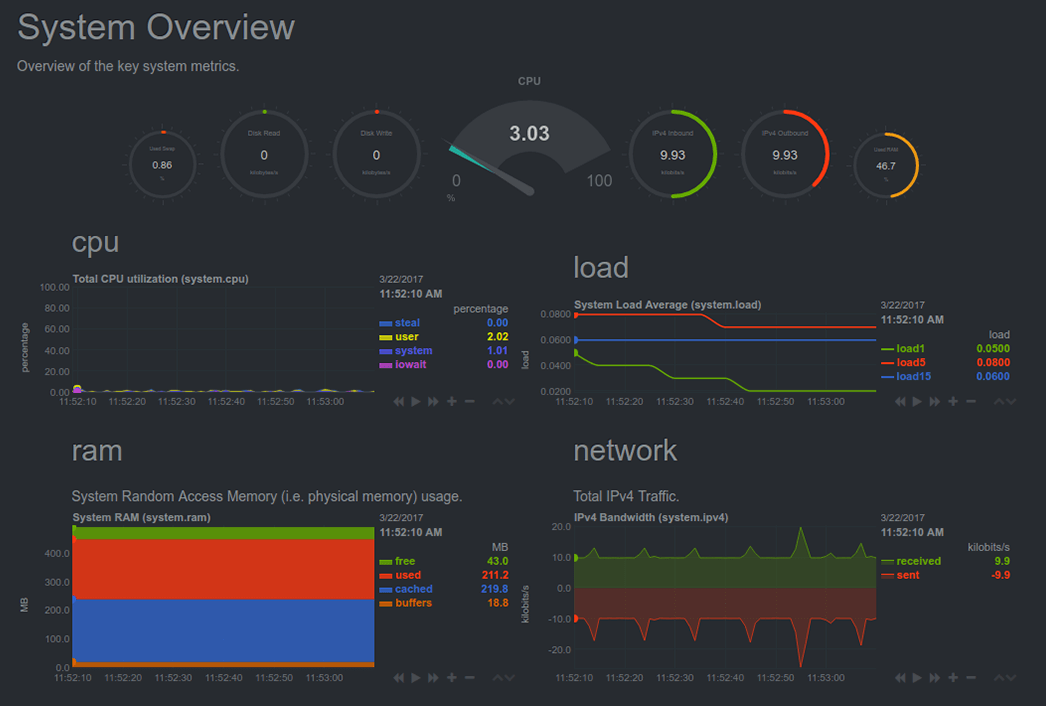1046x706 pixels.
Task: Toggle the cached dimension in RAM legend
Action: click(406, 589)
